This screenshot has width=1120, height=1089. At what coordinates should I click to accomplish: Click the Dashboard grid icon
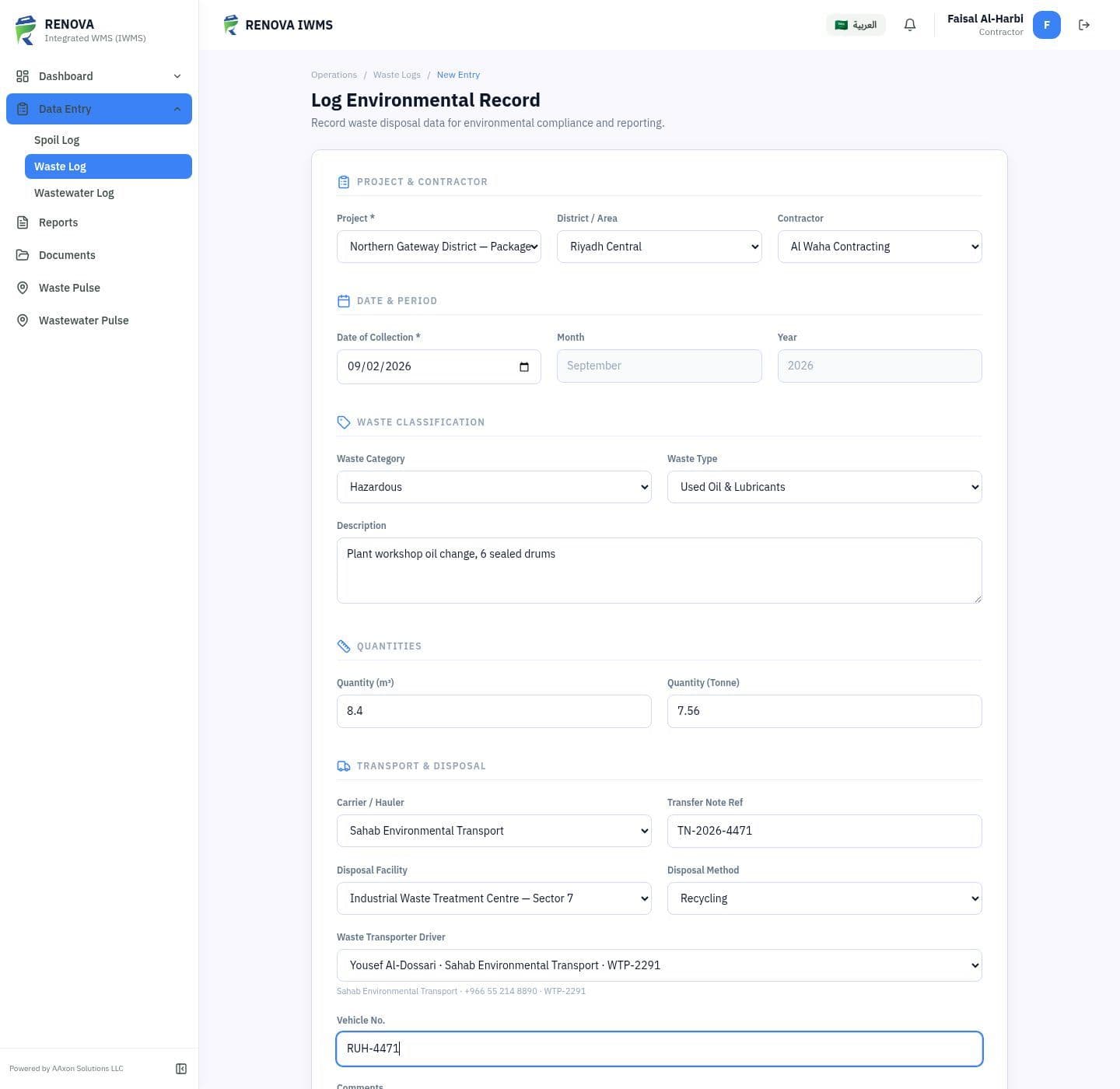pos(23,76)
